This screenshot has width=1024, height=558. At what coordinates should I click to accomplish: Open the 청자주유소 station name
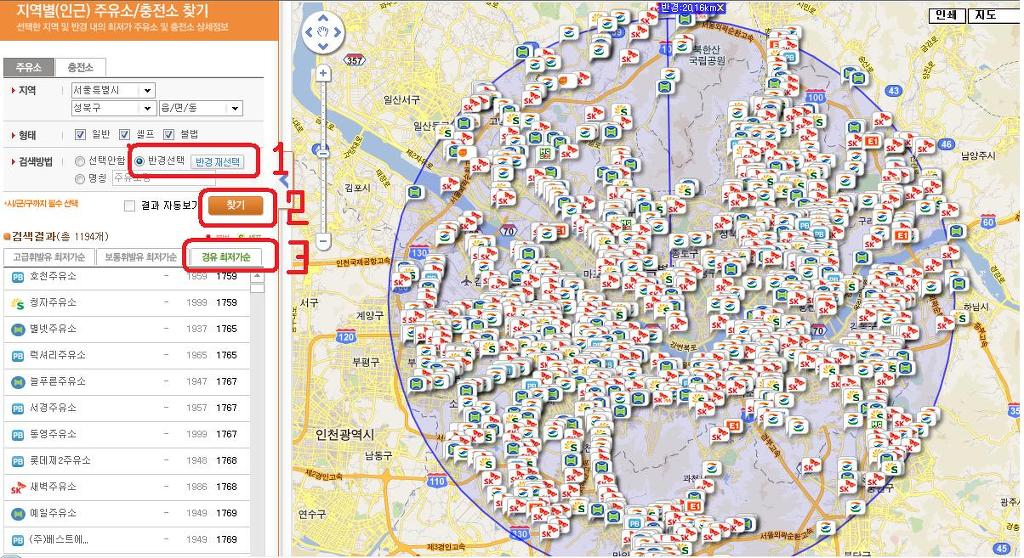53,303
